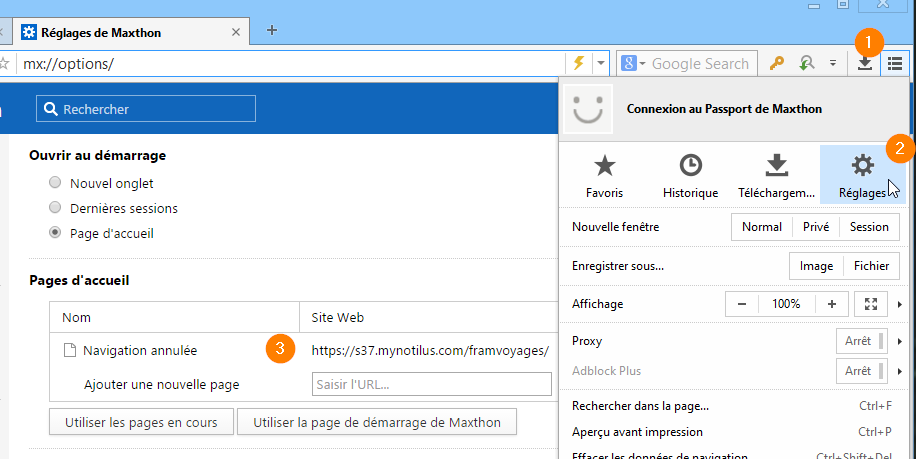Open a Normal new window
The width and height of the screenshot is (916, 459).
[x=762, y=227]
